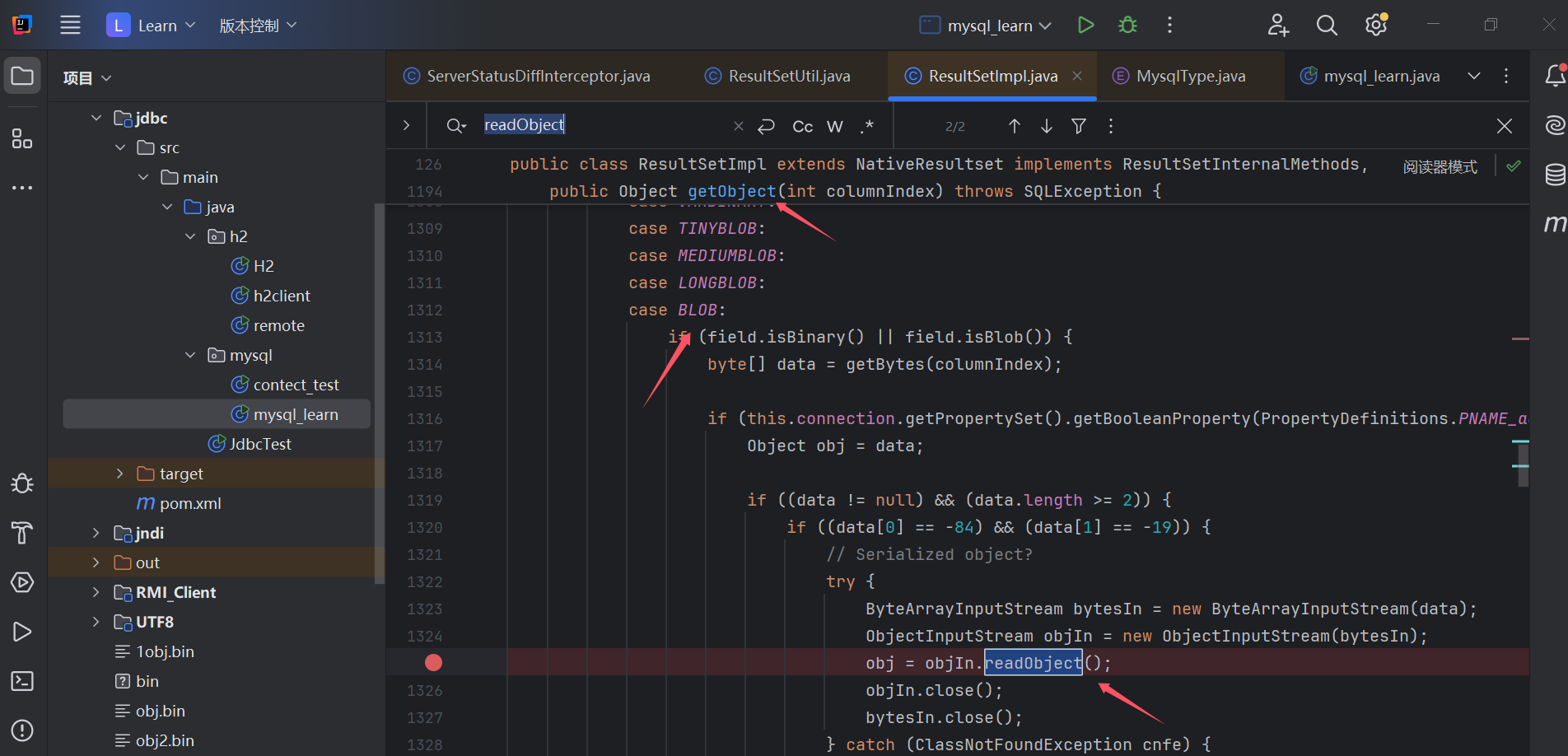Open the Build hammer tool window

pyautogui.click(x=22, y=533)
